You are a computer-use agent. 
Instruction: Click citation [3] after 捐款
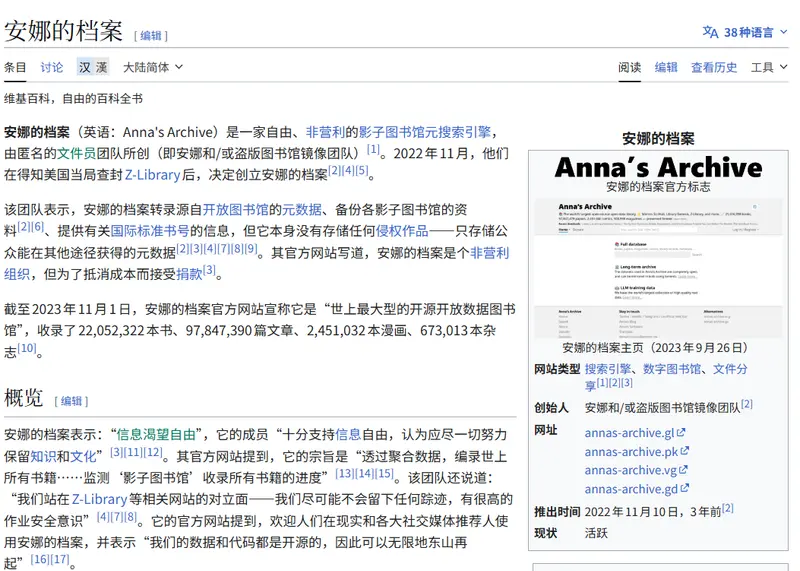pos(209,270)
